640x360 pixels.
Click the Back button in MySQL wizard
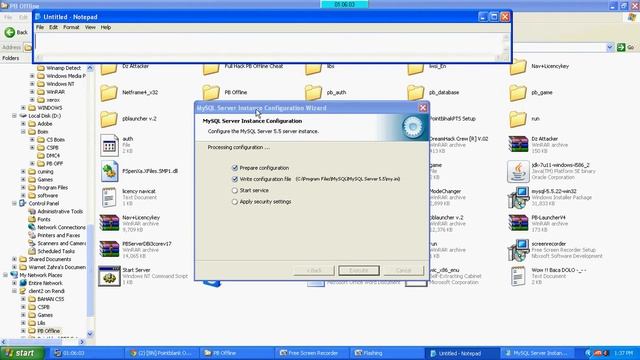[314, 270]
